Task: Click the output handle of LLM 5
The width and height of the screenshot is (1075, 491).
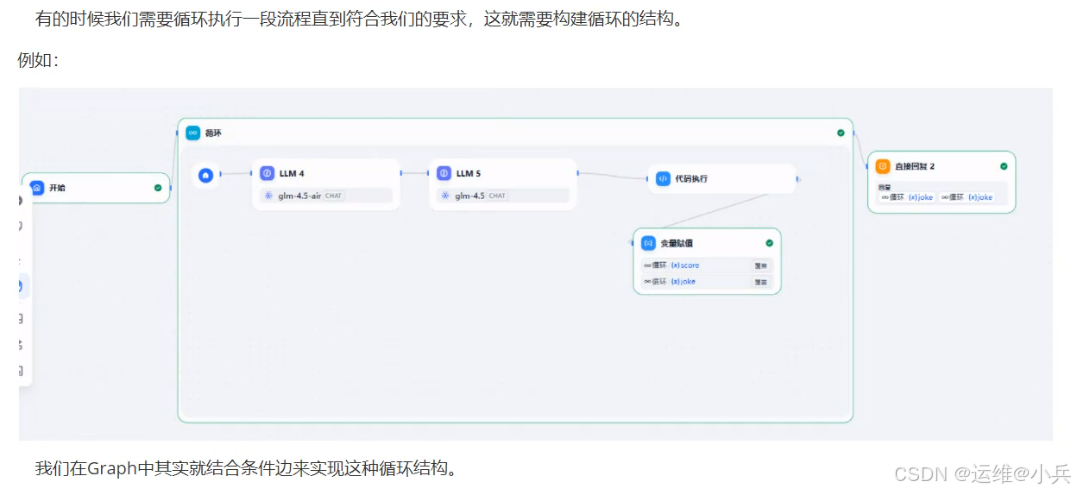Action: coord(578,173)
